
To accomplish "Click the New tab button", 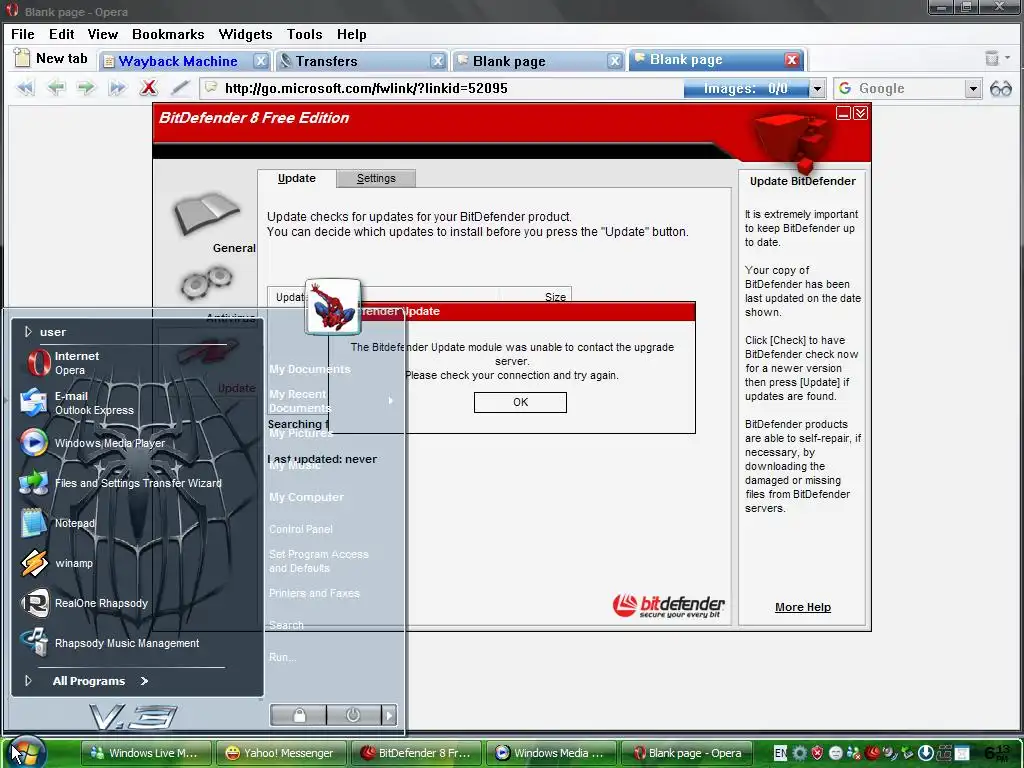I will click(51, 59).
